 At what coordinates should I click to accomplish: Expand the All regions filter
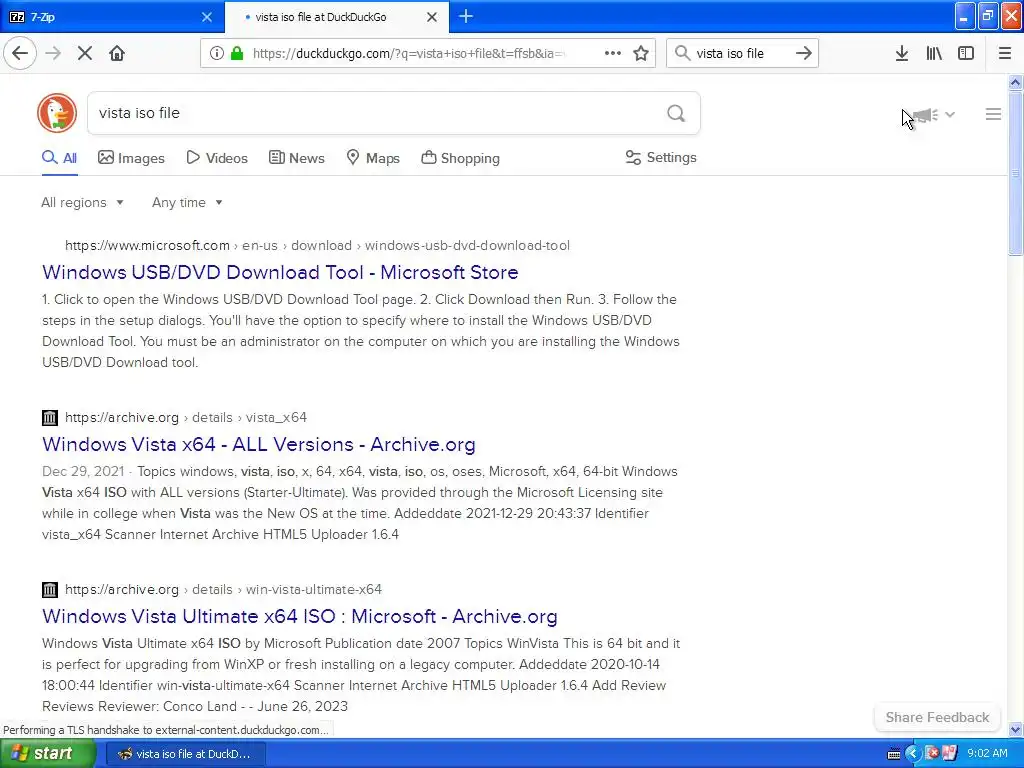[82, 202]
